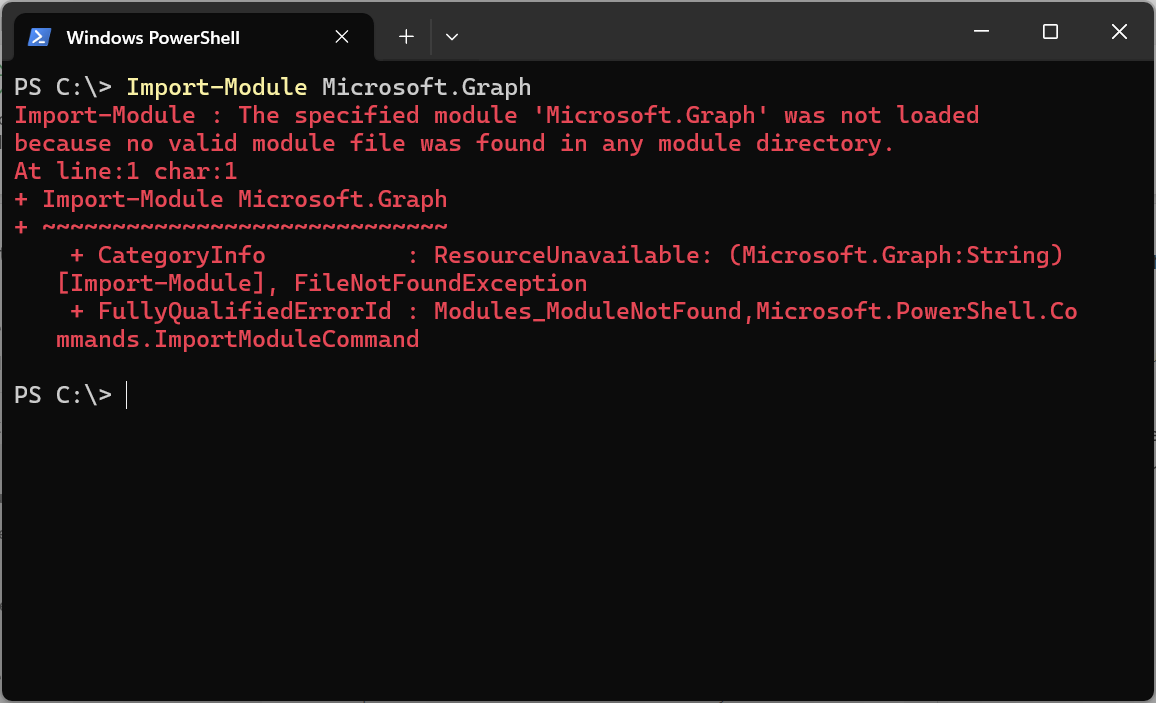Click the Windows PowerShell tab title

point(152,37)
